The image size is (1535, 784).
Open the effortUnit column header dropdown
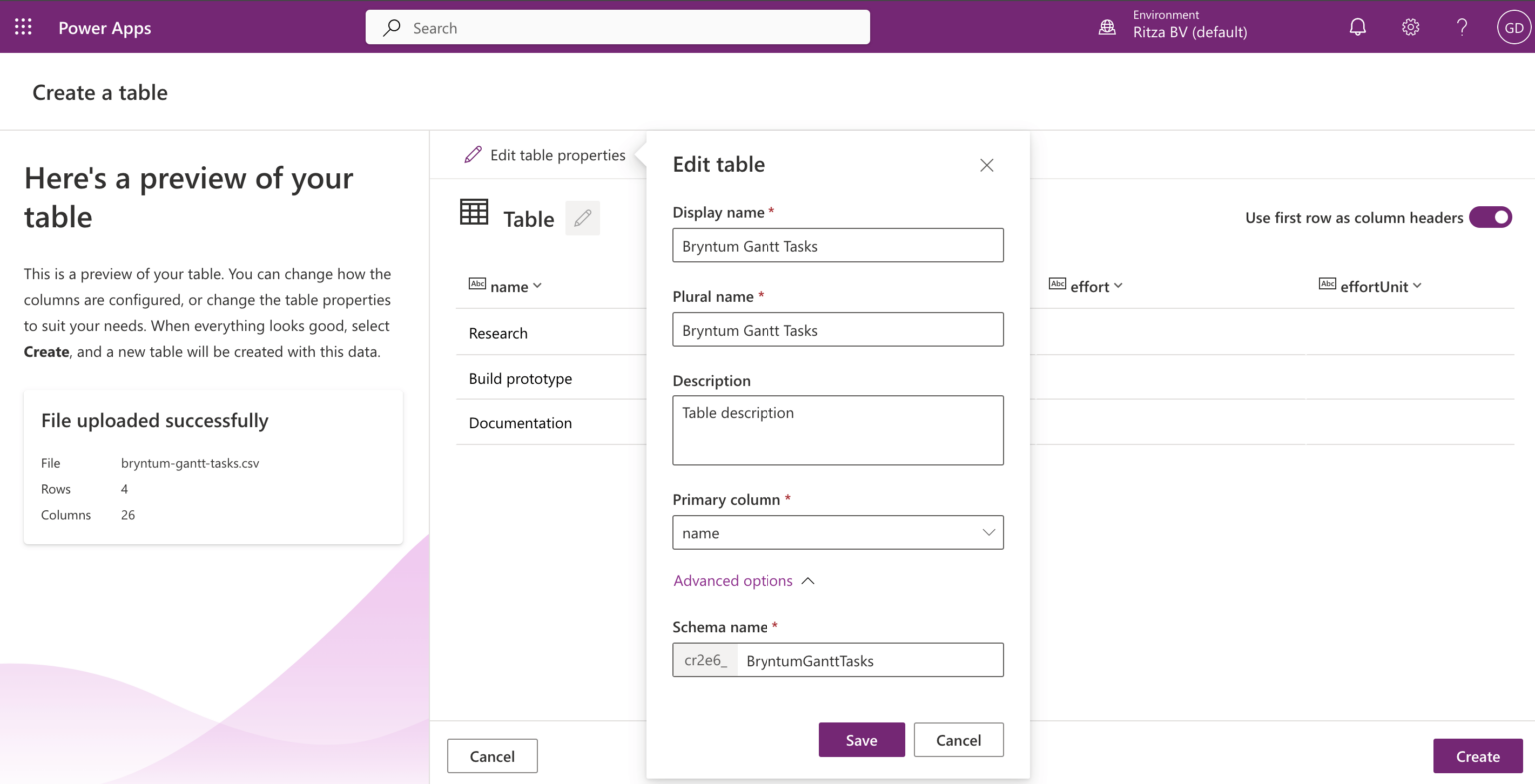[1418, 286]
